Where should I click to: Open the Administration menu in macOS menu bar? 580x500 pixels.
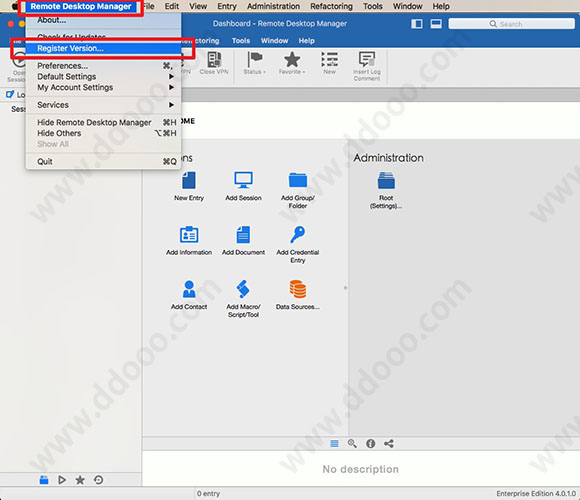tap(273, 6)
